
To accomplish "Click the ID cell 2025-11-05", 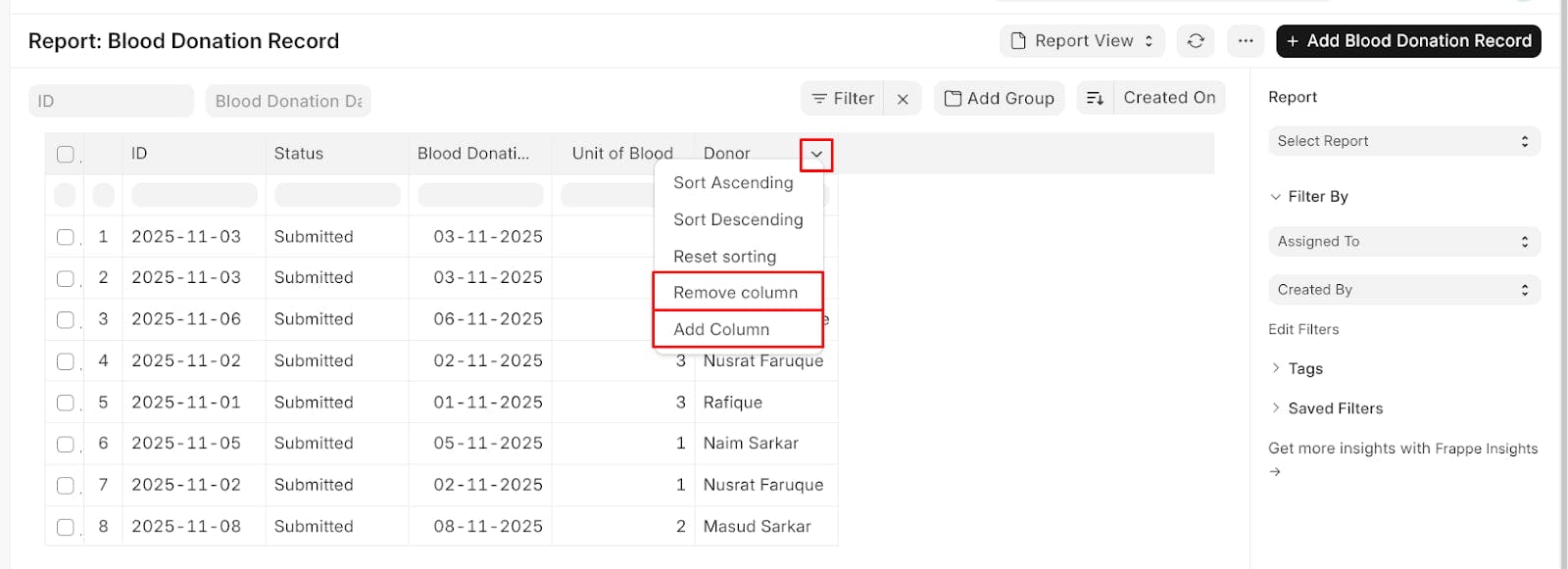I will pyautogui.click(x=186, y=444).
